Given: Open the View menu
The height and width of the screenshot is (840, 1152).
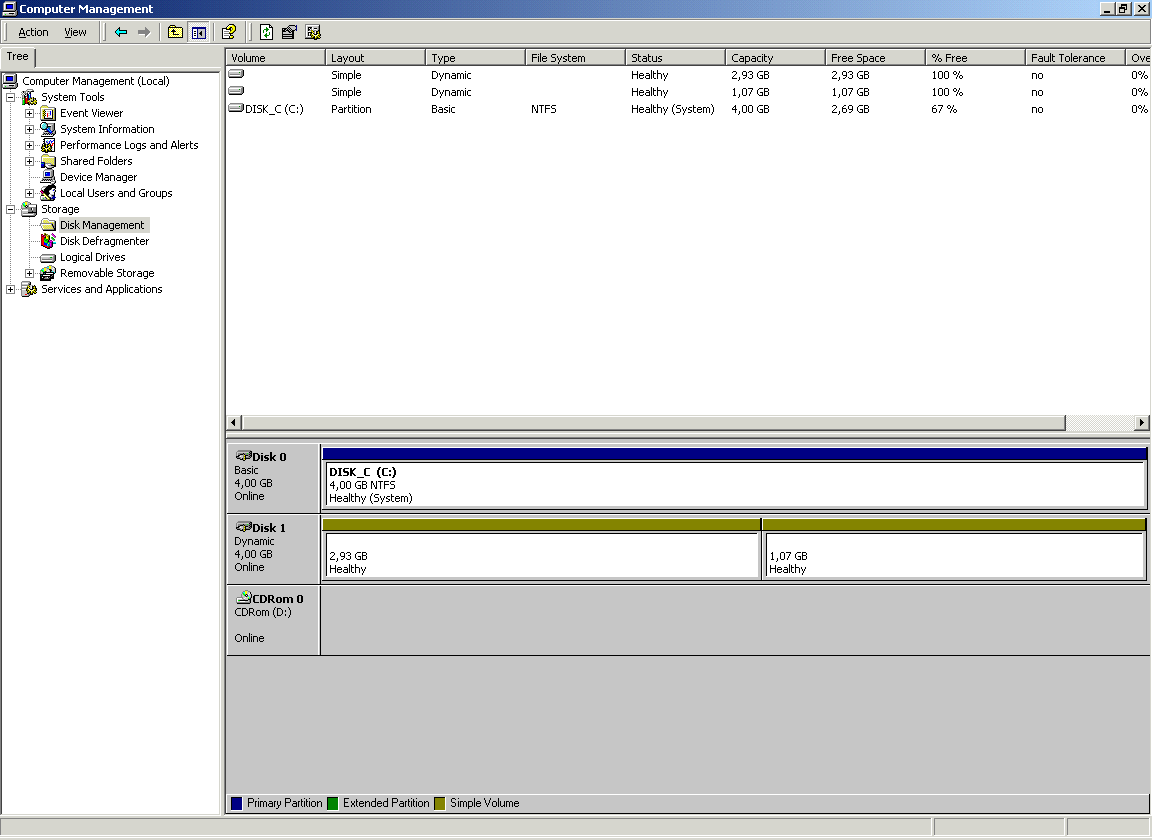Looking at the screenshot, I should 75,32.
